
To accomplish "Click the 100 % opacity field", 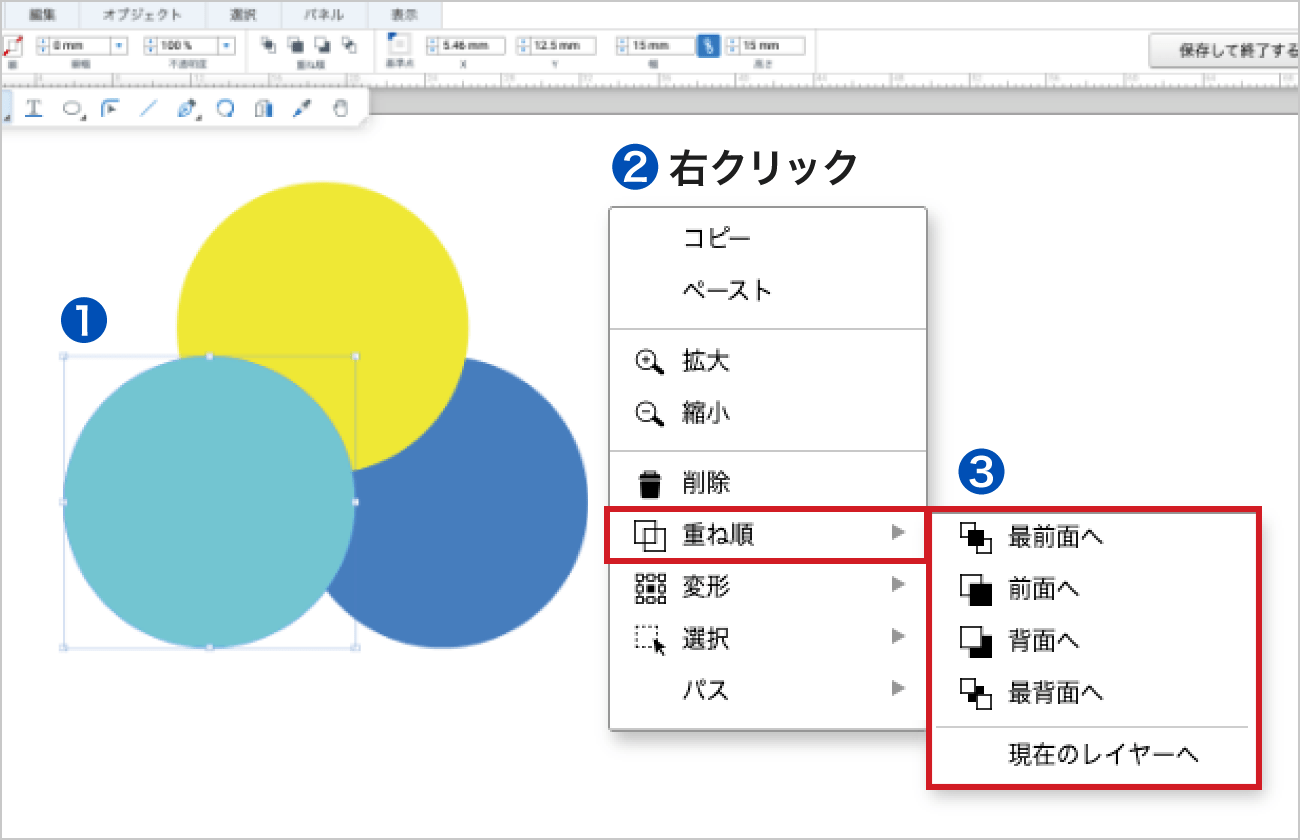I will (x=188, y=46).
